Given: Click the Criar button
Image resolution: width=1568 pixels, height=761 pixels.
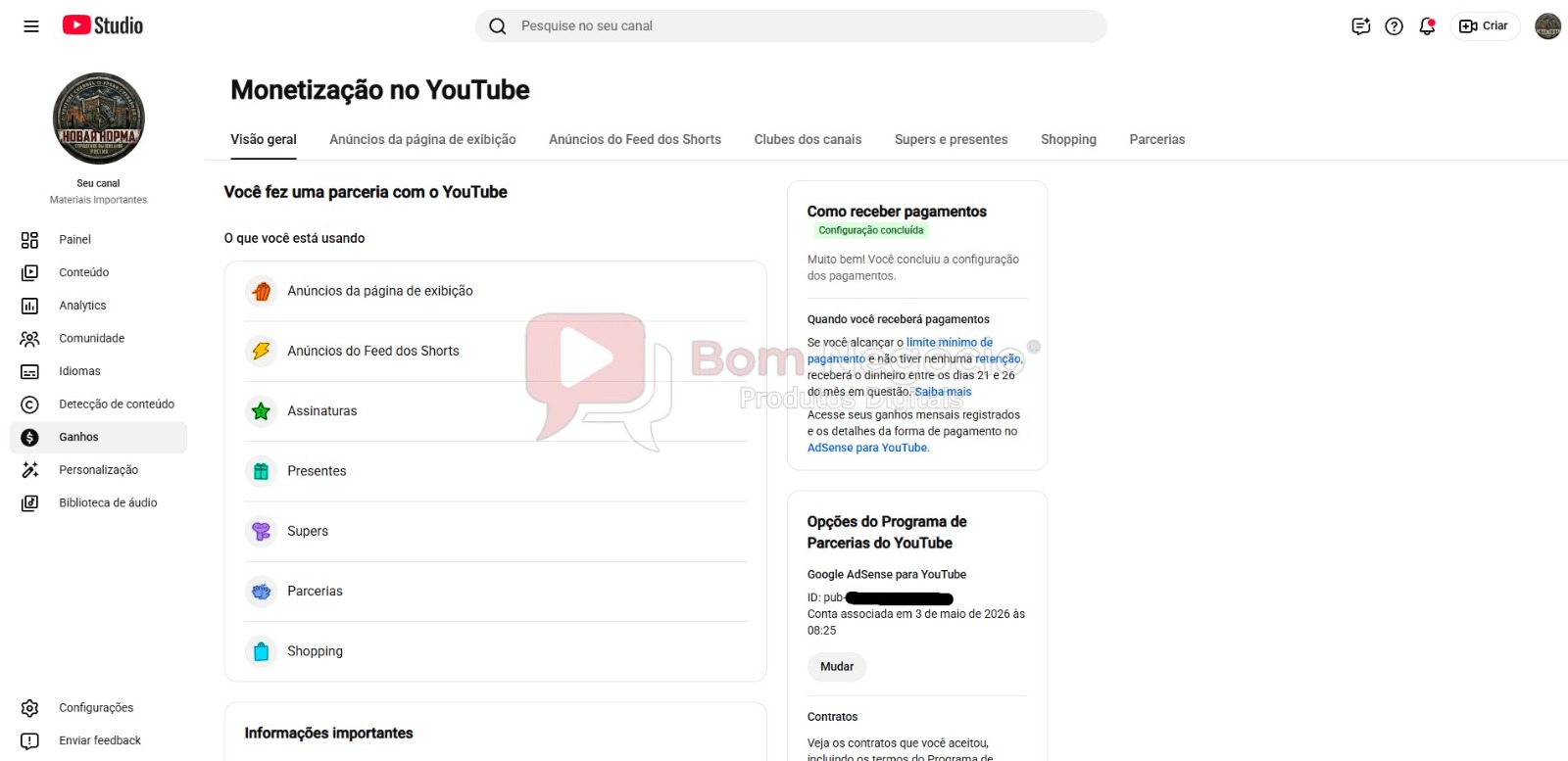Looking at the screenshot, I should 1484,26.
